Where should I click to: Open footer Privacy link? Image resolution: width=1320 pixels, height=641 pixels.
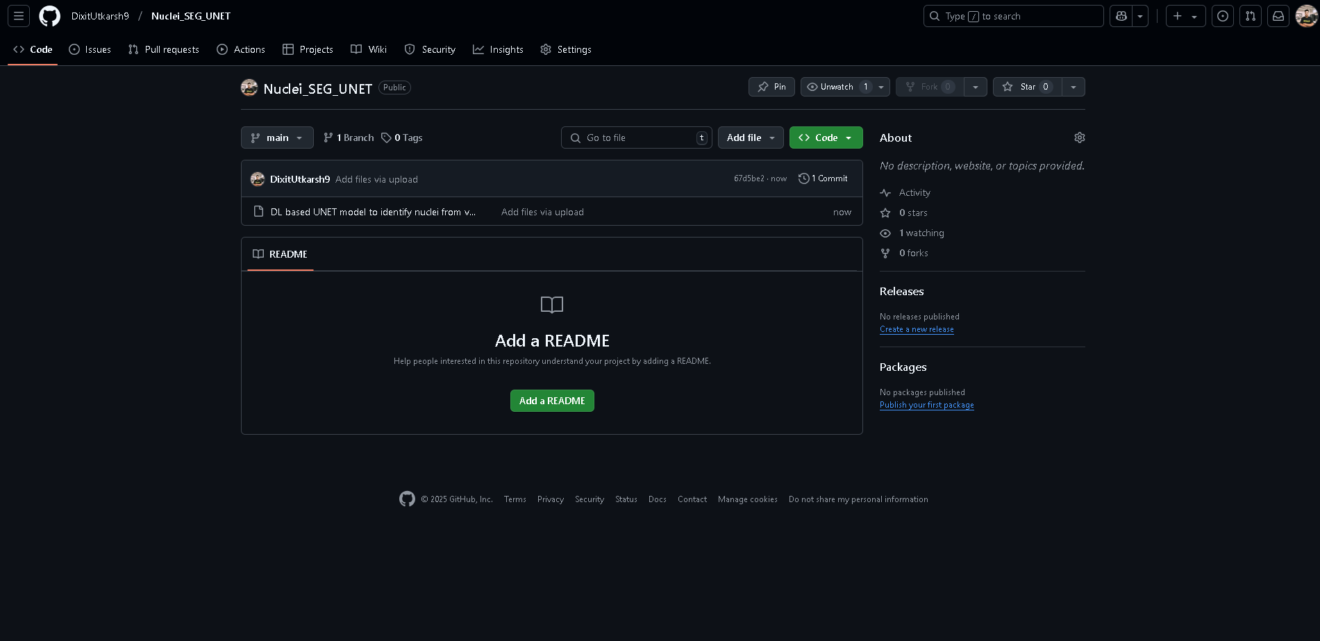[550, 499]
